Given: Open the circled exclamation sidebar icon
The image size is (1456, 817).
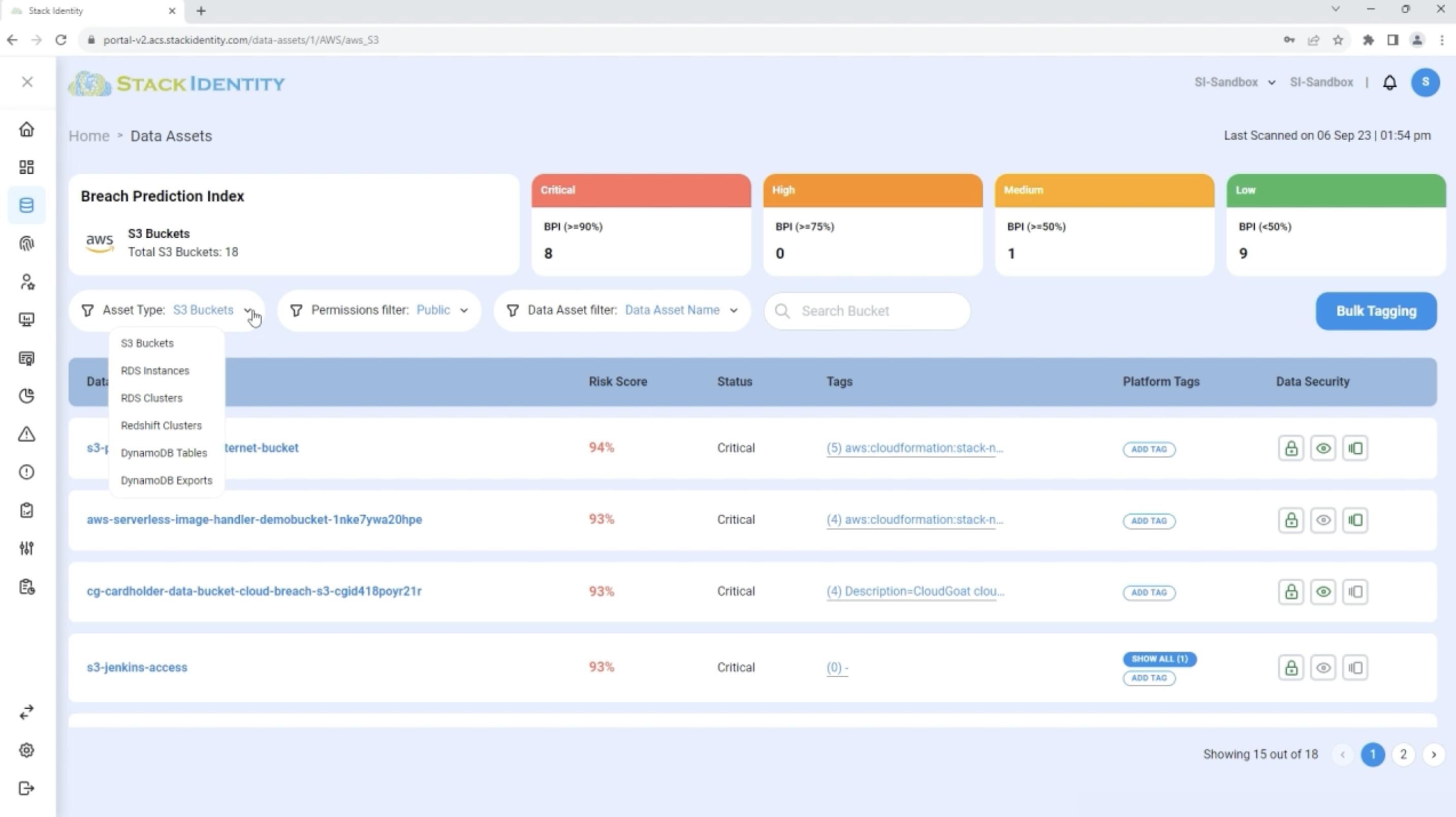Looking at the screenshot, I should tap(26, 472).
